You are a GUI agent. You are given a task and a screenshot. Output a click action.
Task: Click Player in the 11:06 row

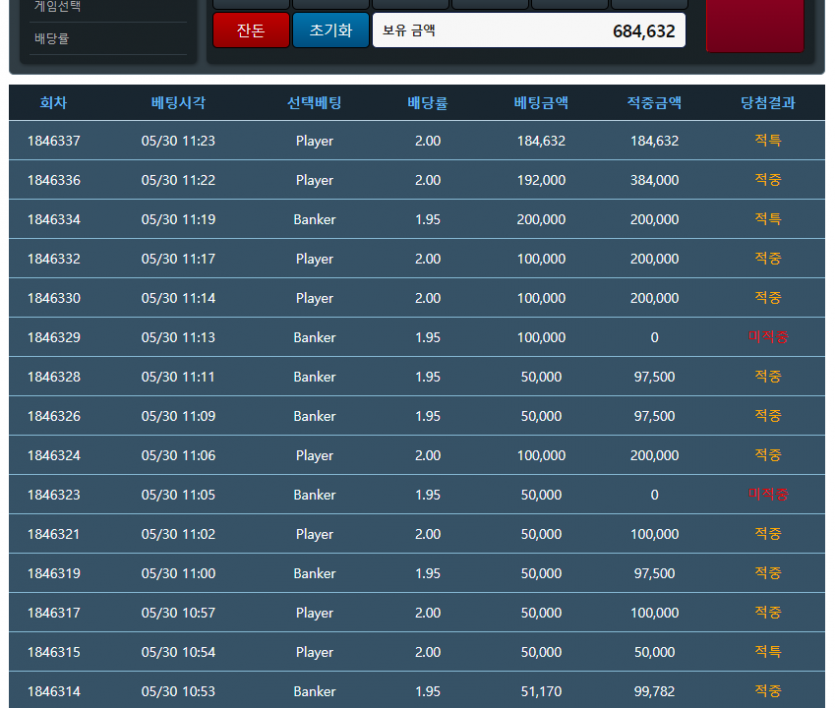pos(314,456)
